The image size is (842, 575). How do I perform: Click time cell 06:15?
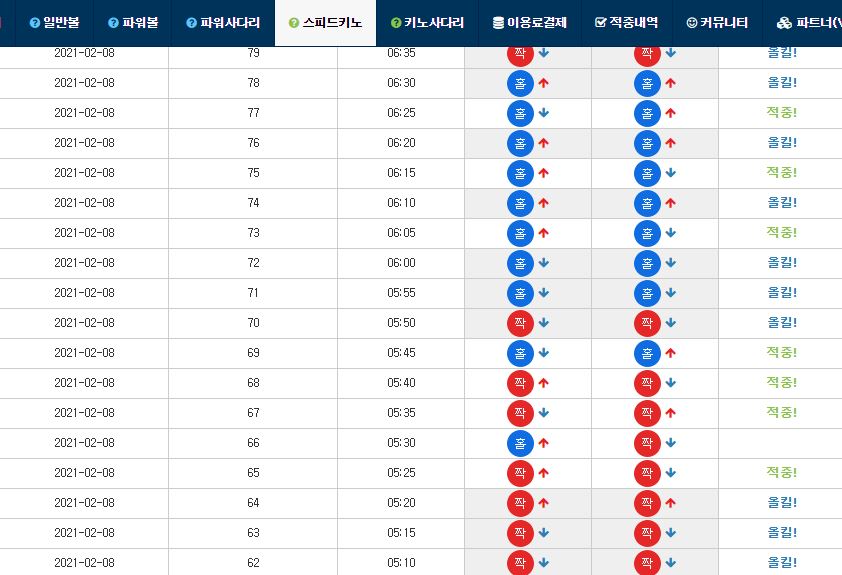pos(401,173)
